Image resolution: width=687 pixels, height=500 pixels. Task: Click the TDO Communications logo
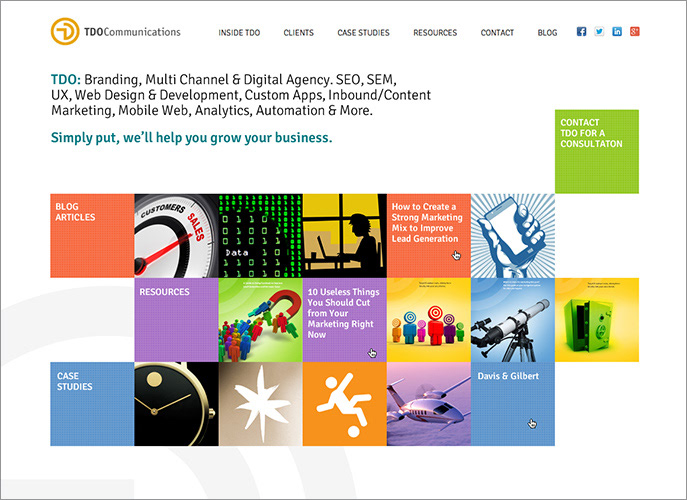tap(116, 32)
